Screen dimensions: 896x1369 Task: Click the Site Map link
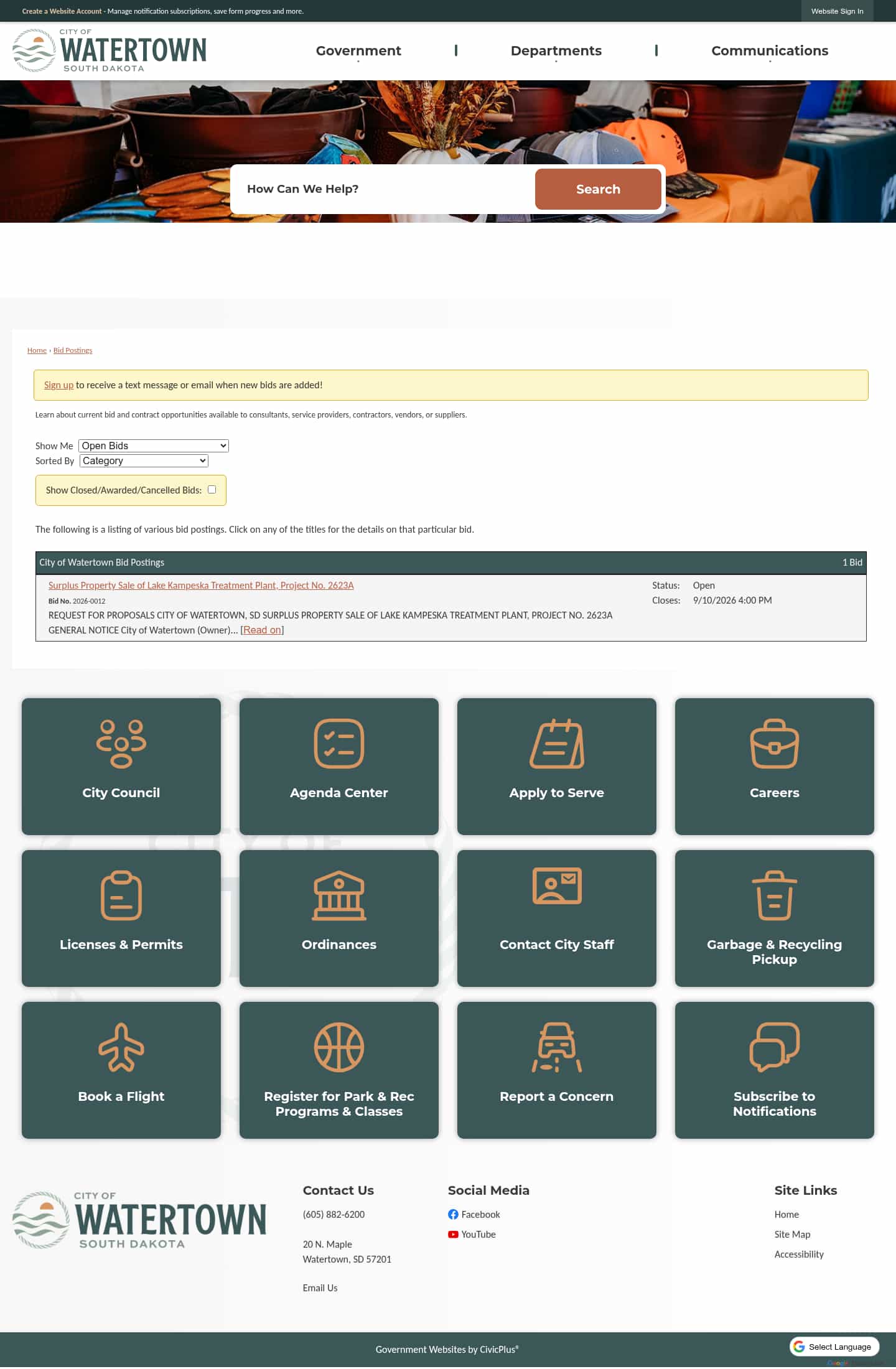tap(792, 1234)
